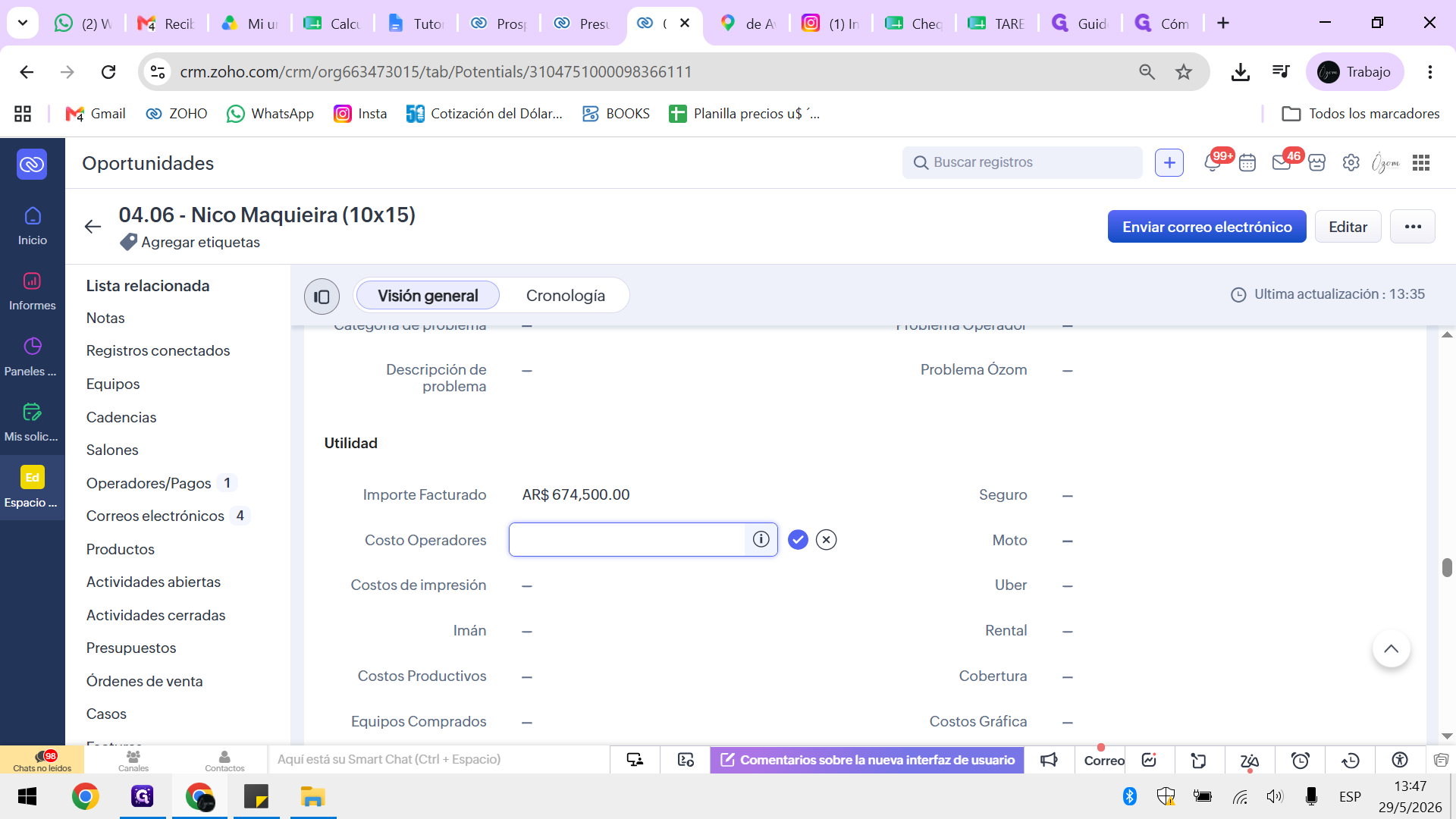
Task: Click the Buscar registros search box
Action: pos(1022,162)
